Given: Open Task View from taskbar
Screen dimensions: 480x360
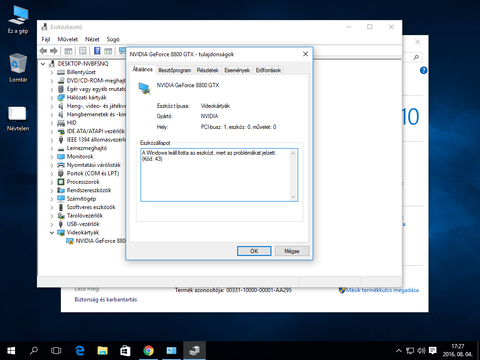Looking at the screenshot, I should click(x=56, y=351).
